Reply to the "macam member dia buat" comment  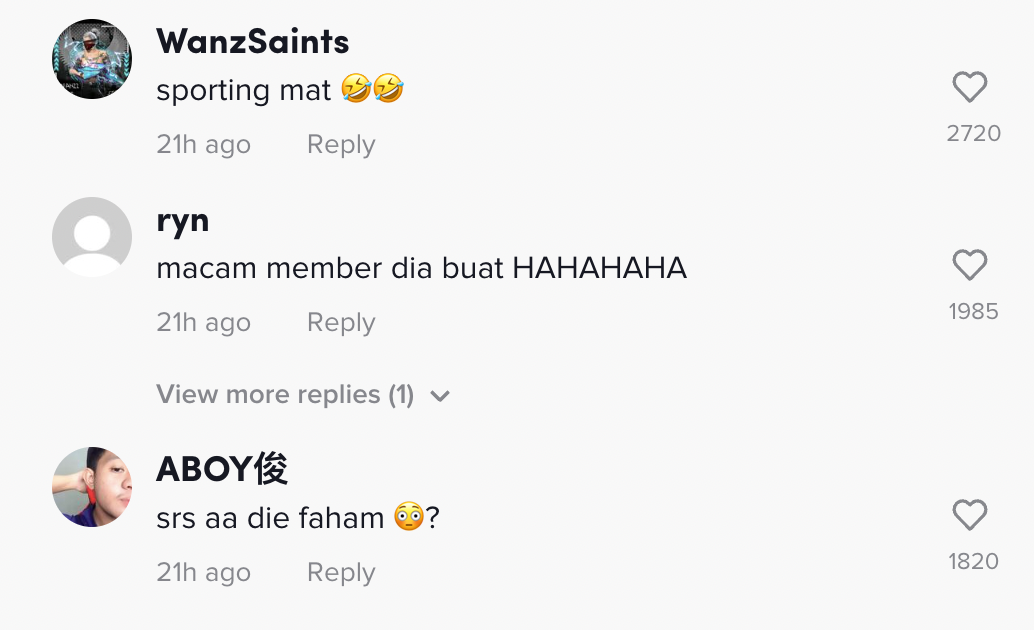pyautogui.click(x=341, y=323)
